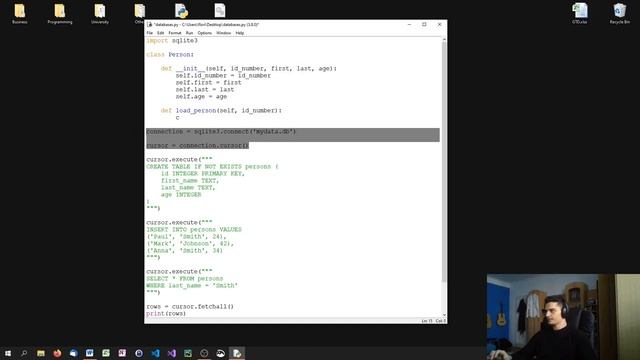Open Word from the taskbar
This screenshot has width=640, height=360.
90,353
